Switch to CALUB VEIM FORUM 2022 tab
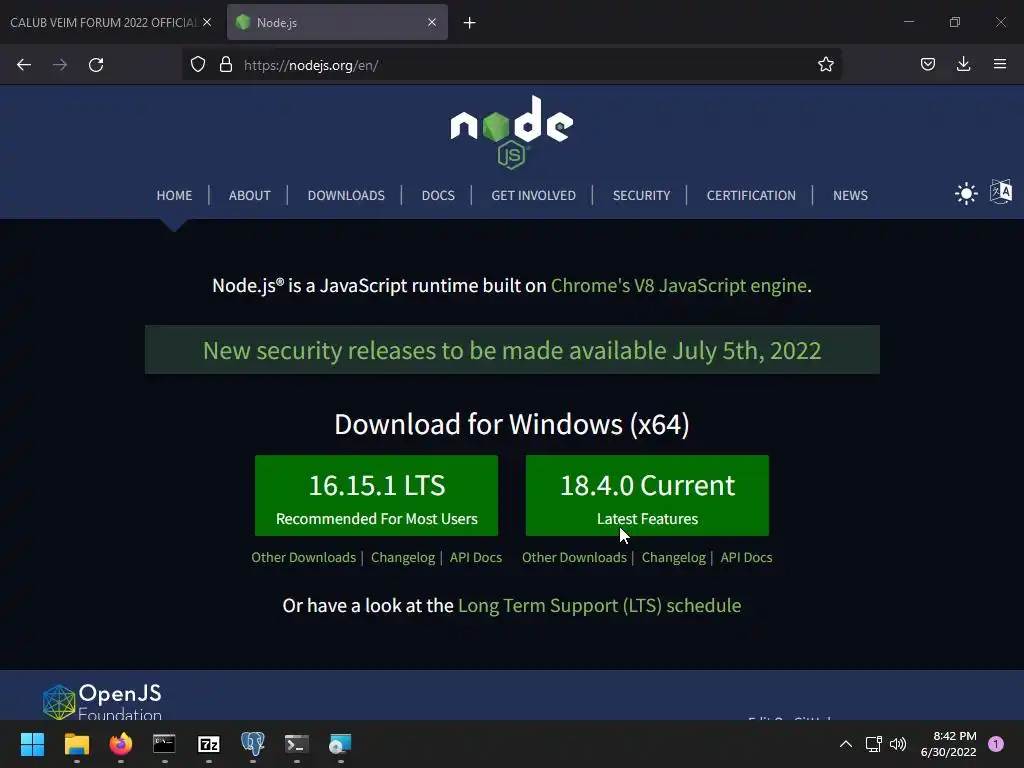Screen dimensions: 1024x768 (104, 22)
